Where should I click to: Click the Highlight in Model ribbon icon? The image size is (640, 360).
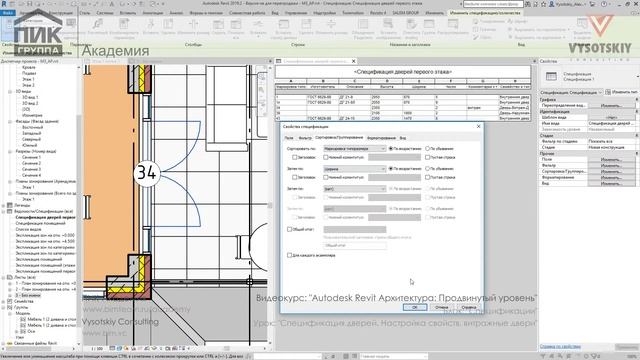pyautogui.click(x=582, y=24)
